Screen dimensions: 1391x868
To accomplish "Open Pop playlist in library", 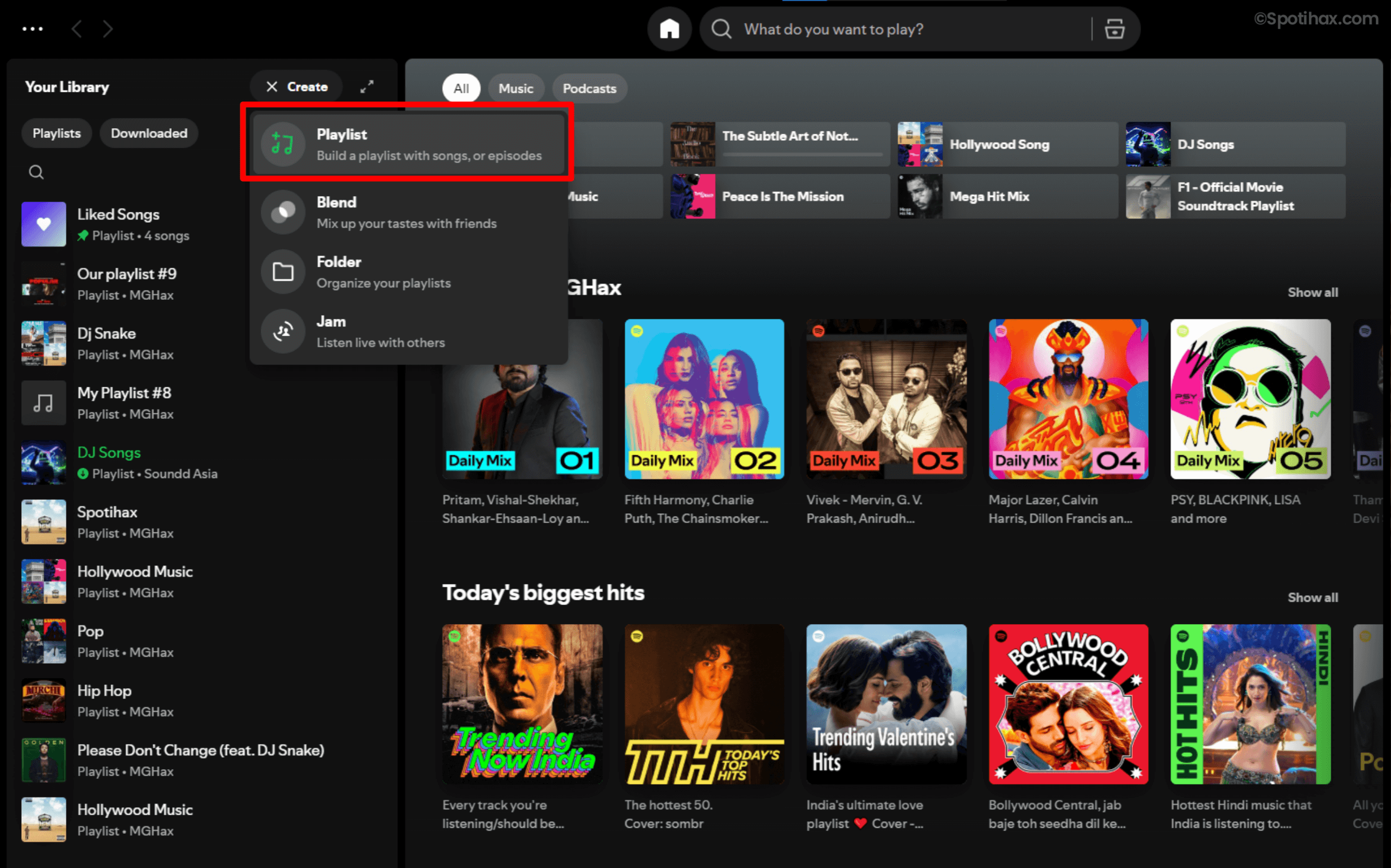I will pyautogui.click(x=201, y=640).
